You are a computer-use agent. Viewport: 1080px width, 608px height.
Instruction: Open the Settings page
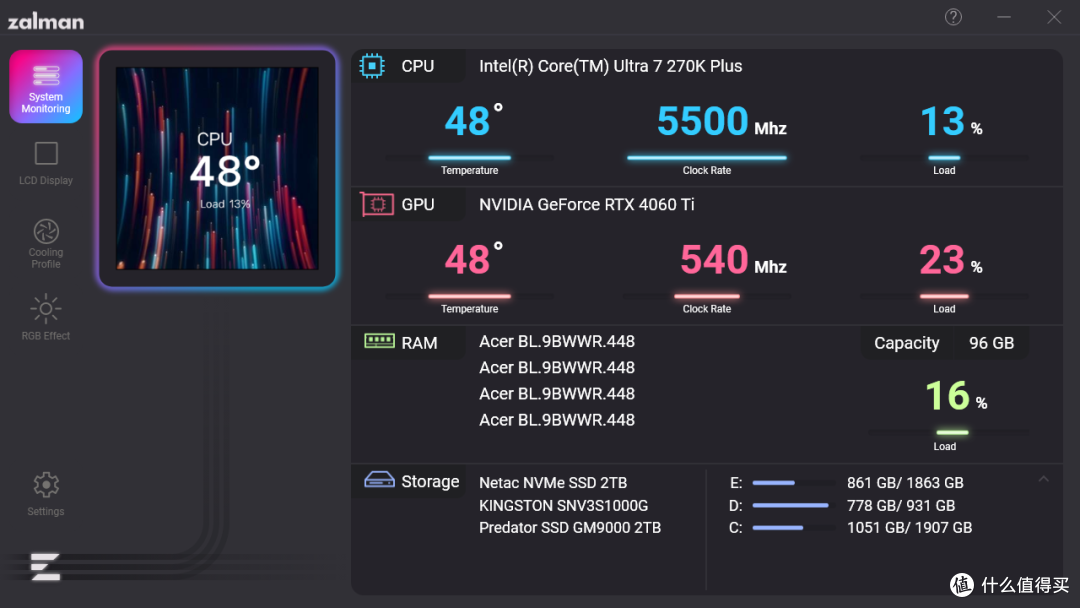46,494
